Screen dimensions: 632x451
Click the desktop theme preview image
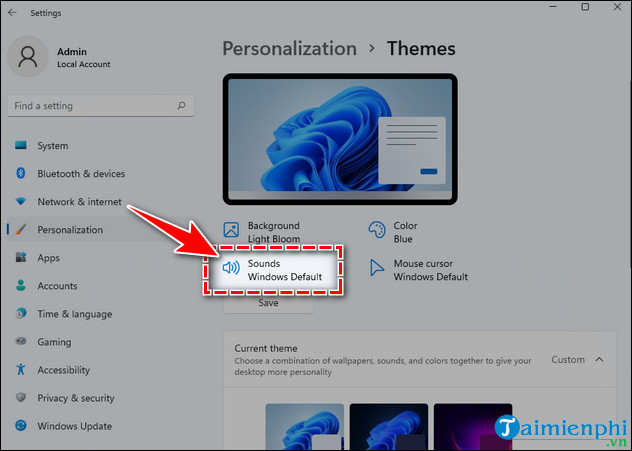click(x=340, y=139)
